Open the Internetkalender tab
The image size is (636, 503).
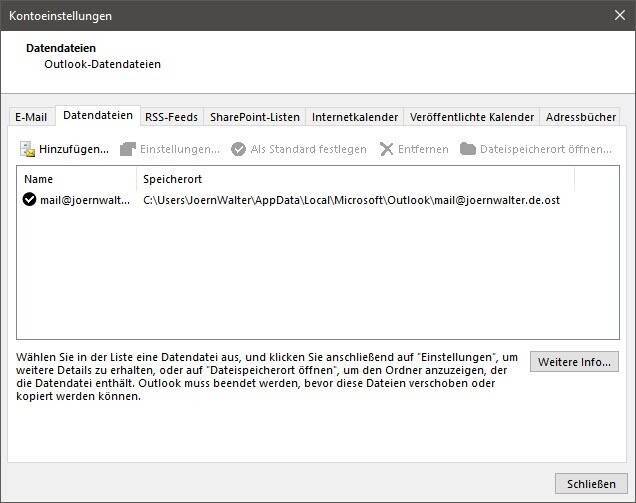(x=355, y=117)
